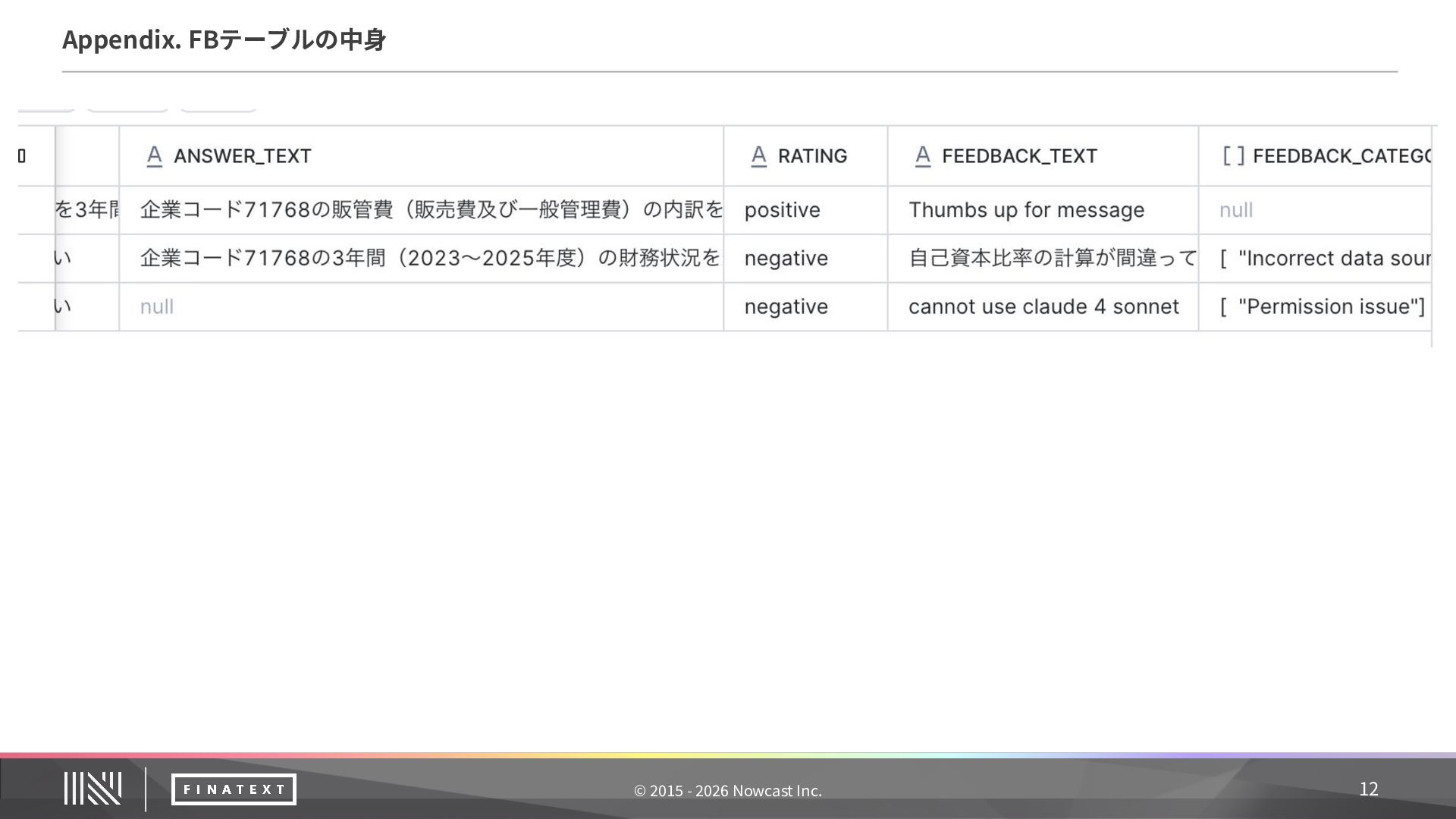The image size is (1456, 819).
Task: Open the "Permission issue" category cell
Action: pos(1315,307)
